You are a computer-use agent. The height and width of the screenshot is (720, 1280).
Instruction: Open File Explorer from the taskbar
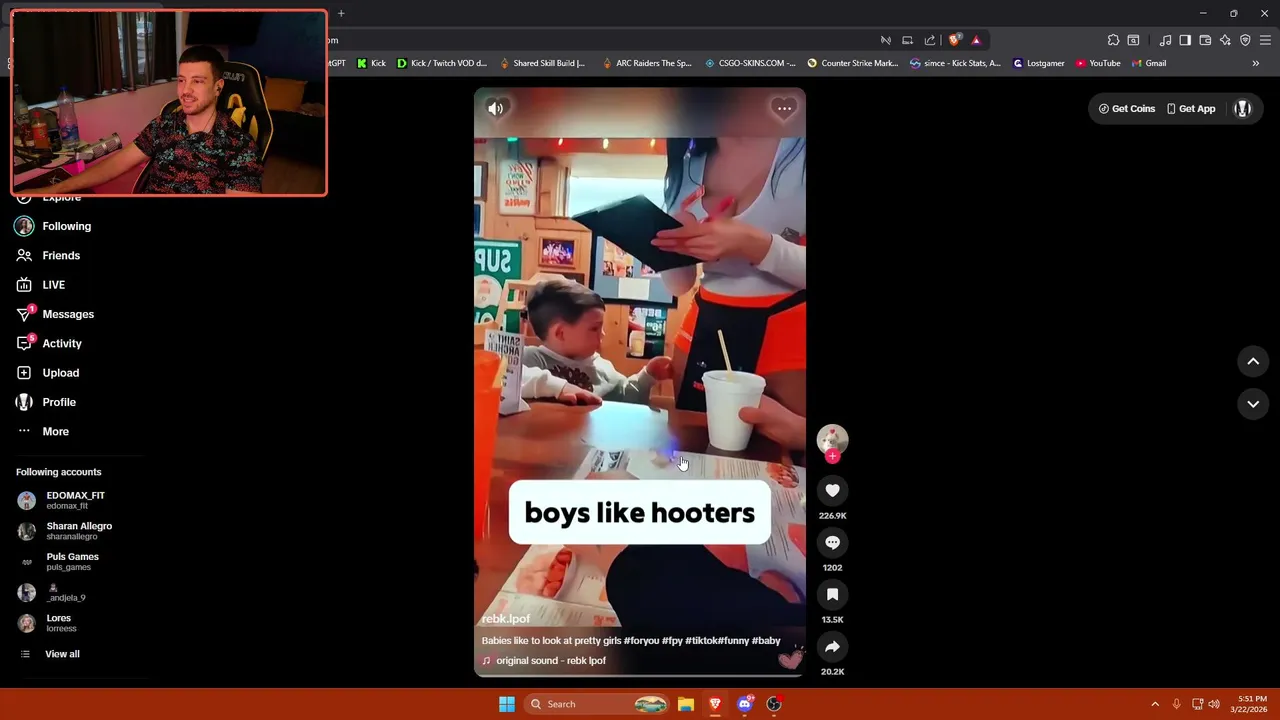(685, 704)
